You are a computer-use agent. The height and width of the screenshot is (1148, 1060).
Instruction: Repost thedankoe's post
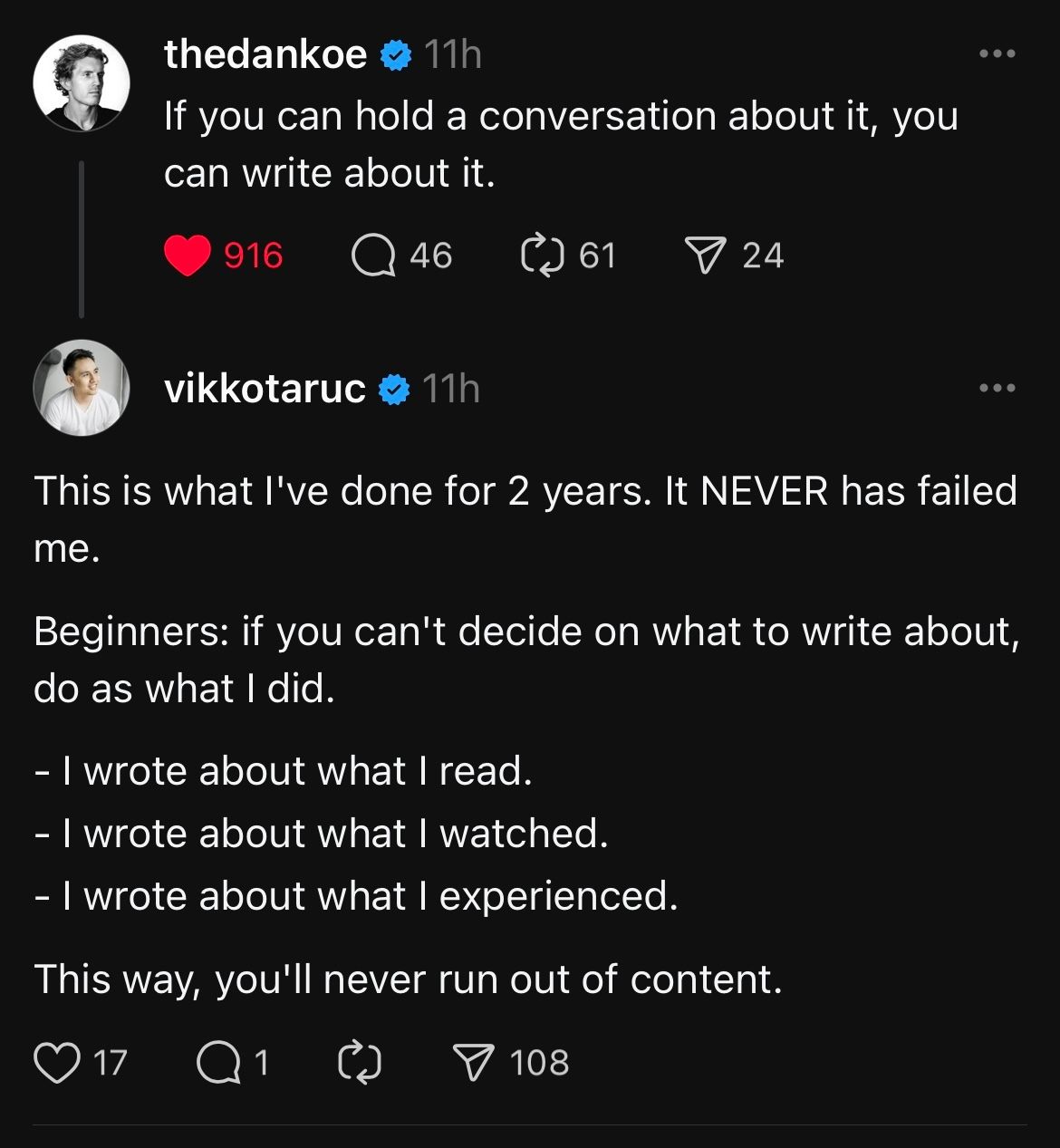(542, 256)
